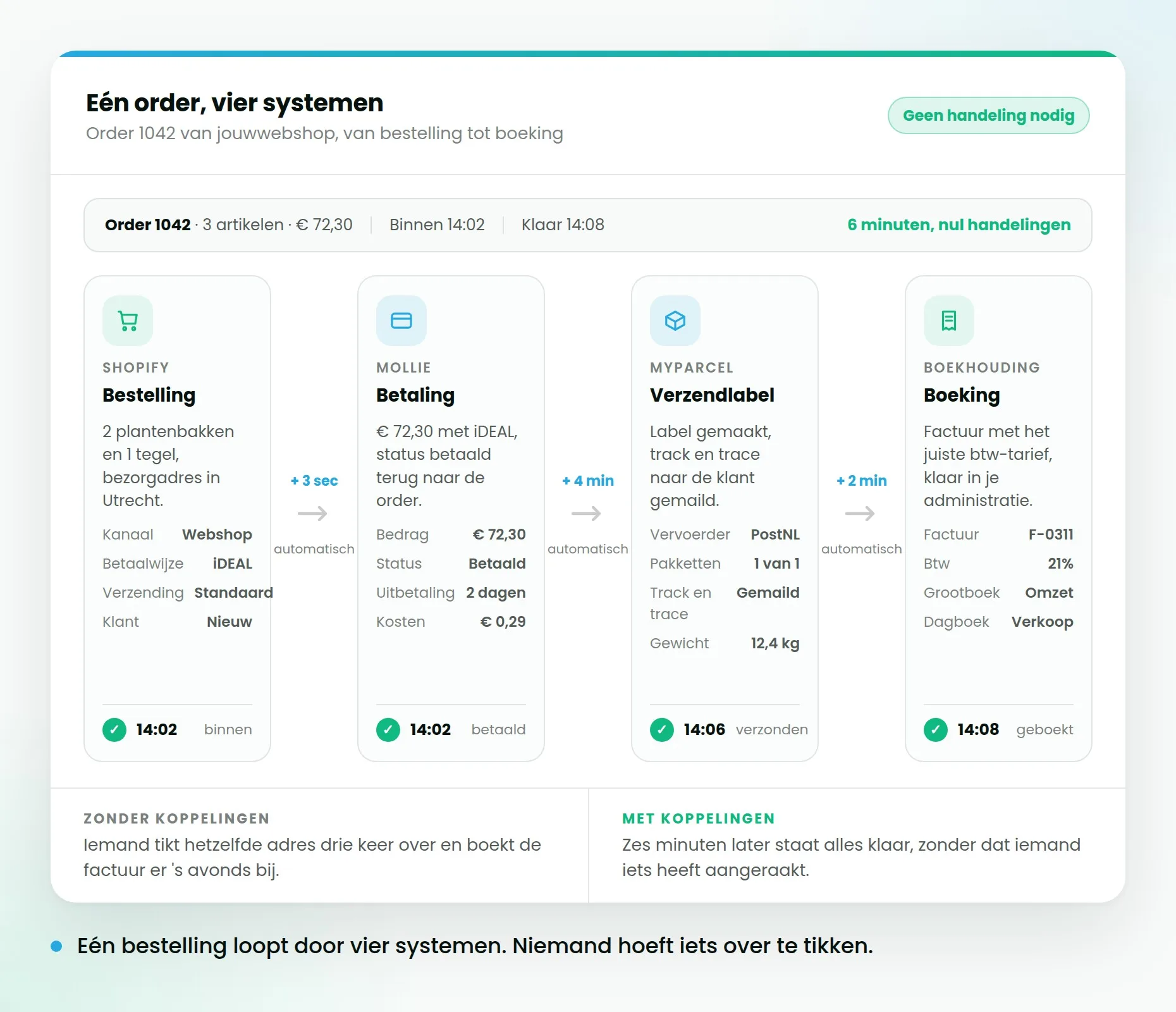Click the MyParcel package box icon
The height and width of the screenshot is (1012, 1176).
tap(675, 321)
